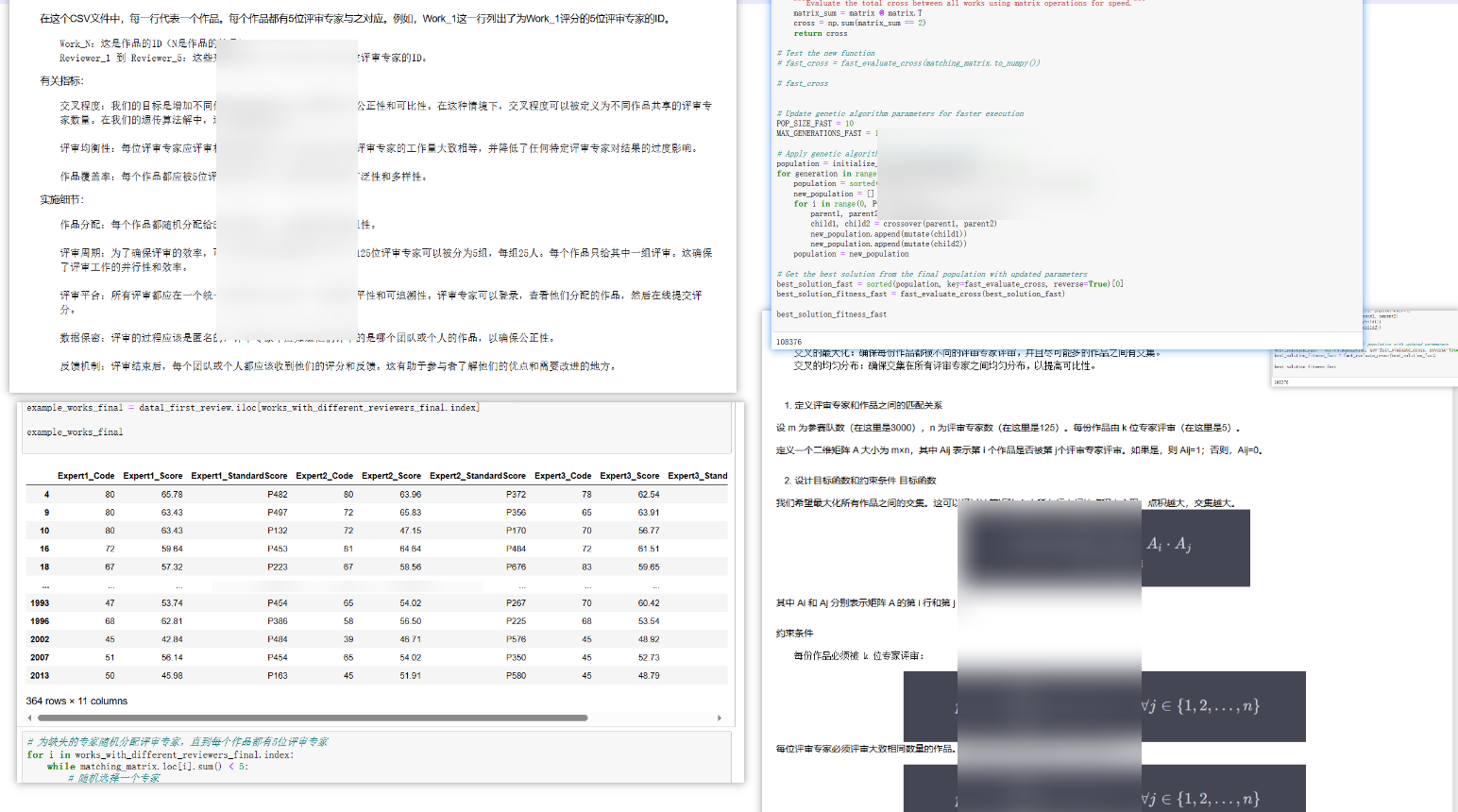The width and height of the screenshot is (1458, 812).
Task: Click the dataframe's right scroll arrow
Action: [720, 718]
